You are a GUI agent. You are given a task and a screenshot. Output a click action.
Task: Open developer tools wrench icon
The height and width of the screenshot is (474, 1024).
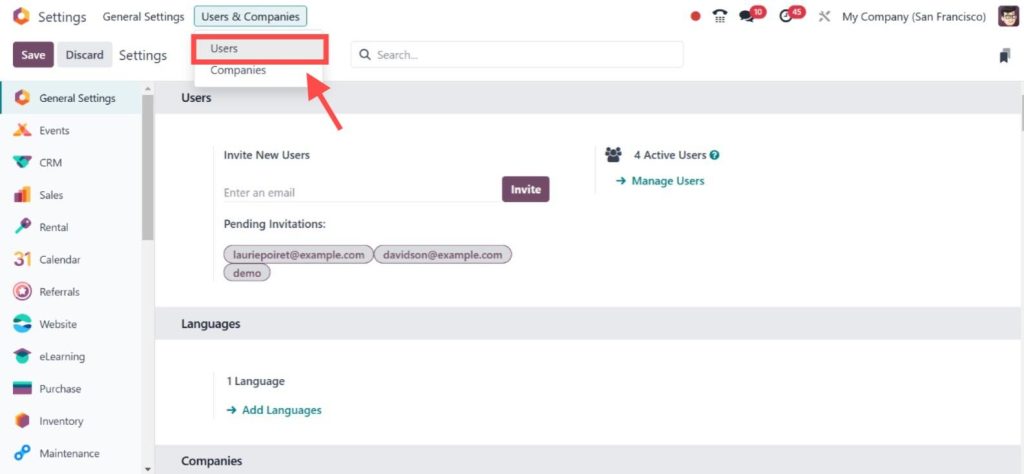coord(824,17)
